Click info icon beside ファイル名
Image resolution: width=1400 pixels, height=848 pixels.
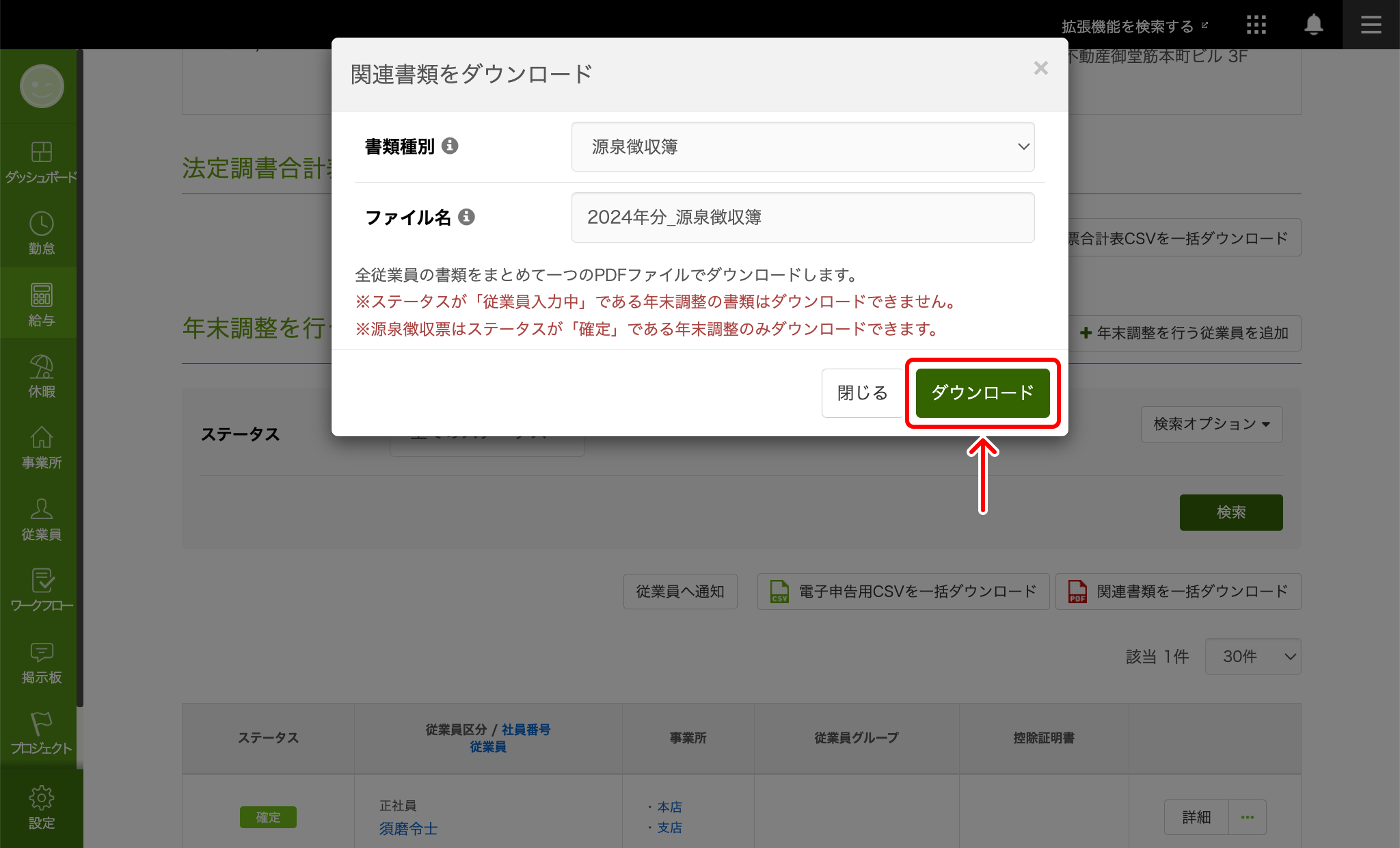tap(466, 217)
